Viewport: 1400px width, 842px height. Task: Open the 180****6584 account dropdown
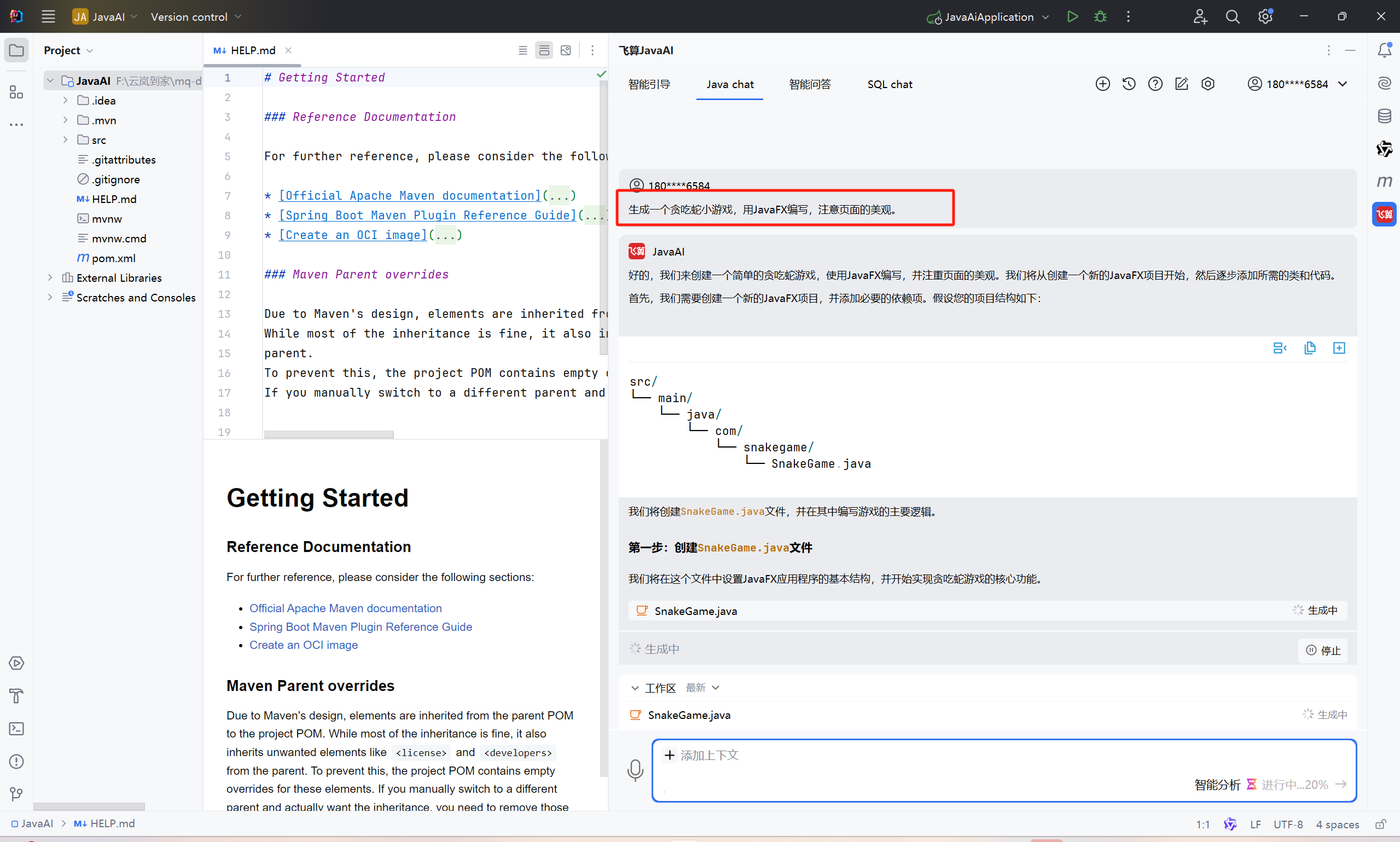click(1297, 84)
